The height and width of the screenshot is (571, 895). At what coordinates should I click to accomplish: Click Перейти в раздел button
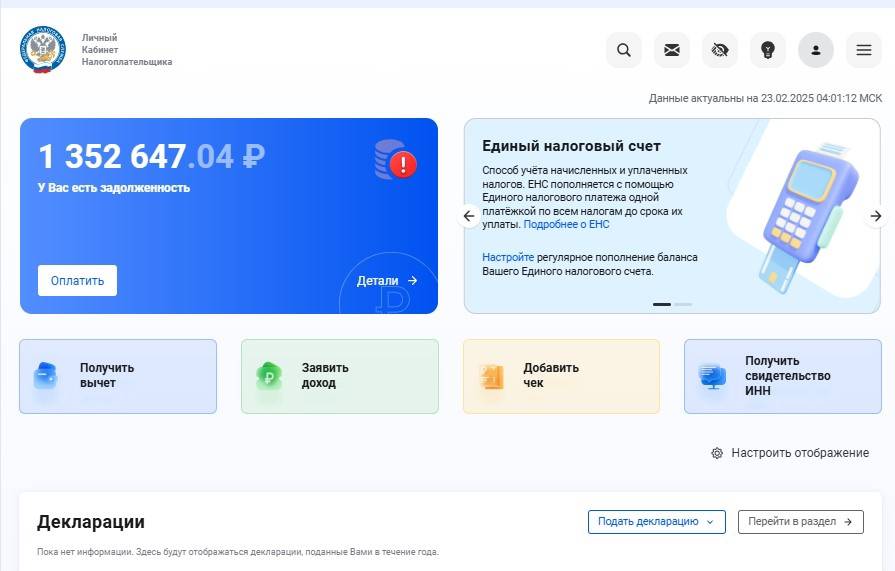click(800, 521)
